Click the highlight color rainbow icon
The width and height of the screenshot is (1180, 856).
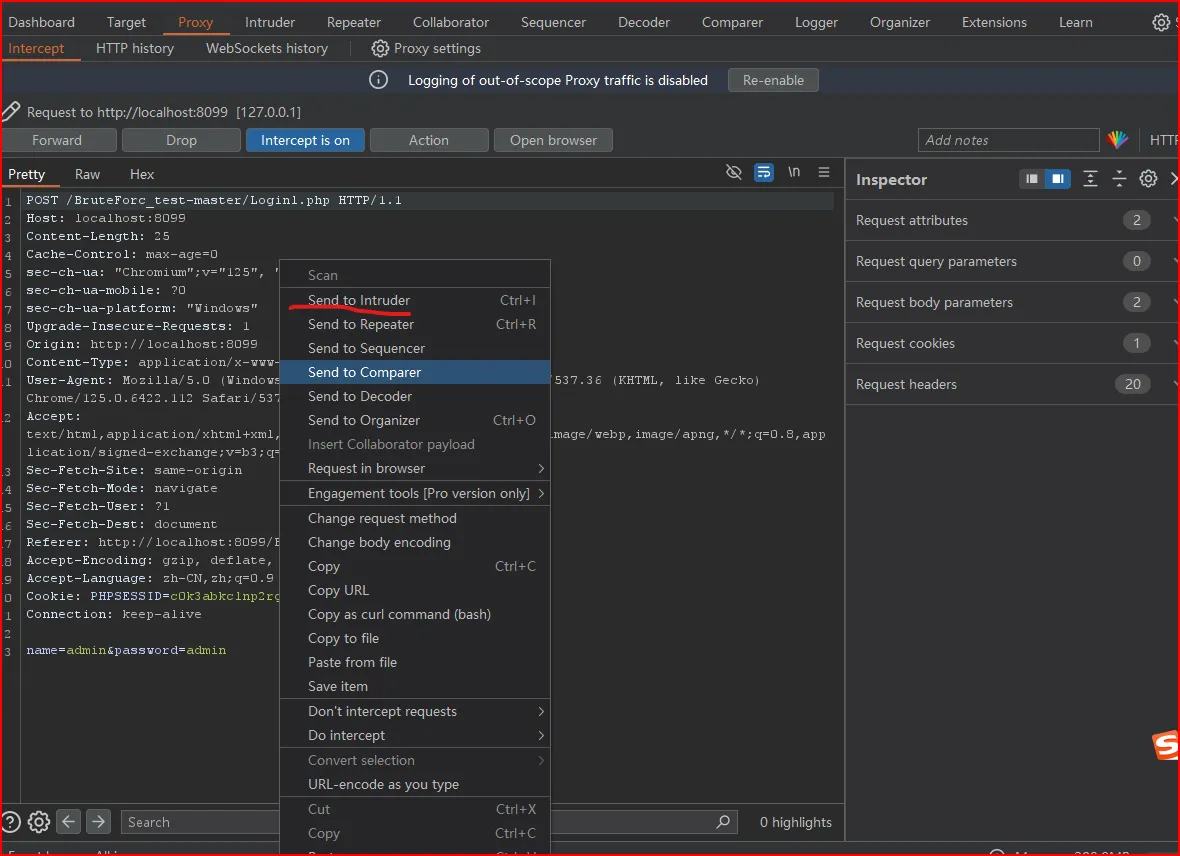click(1117, 140)
